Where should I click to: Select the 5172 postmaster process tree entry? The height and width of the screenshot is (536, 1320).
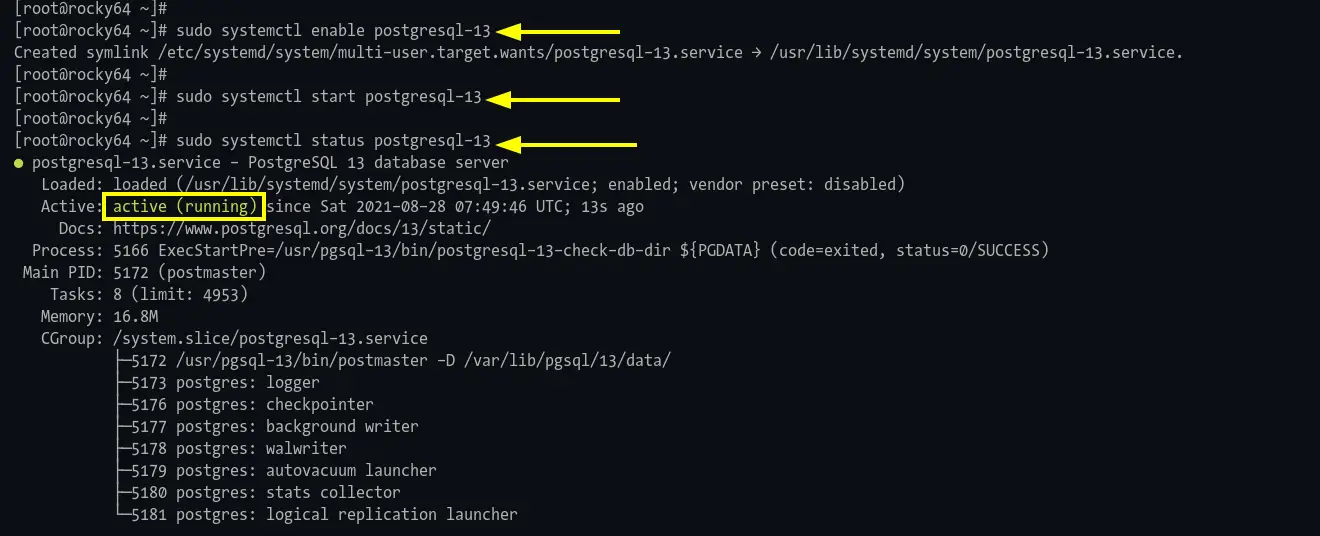point(393,360)
